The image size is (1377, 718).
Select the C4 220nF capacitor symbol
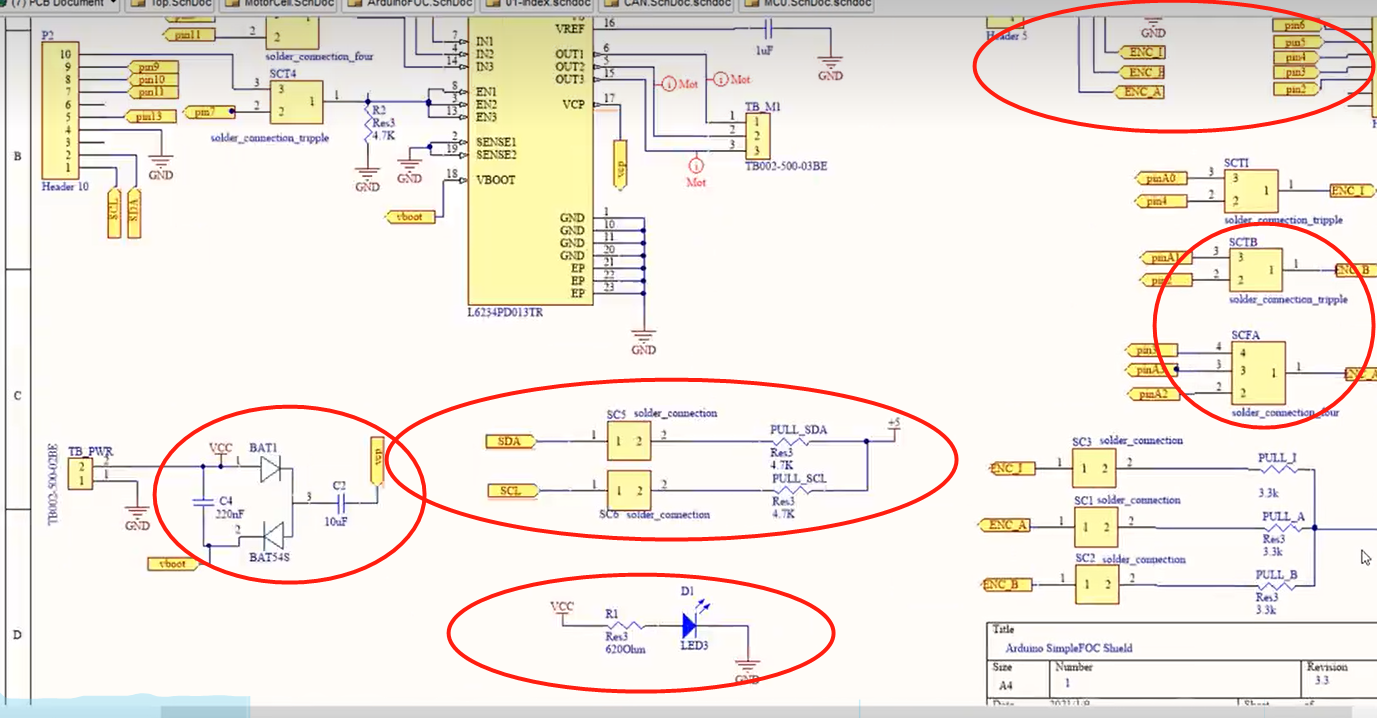[204, 500]
